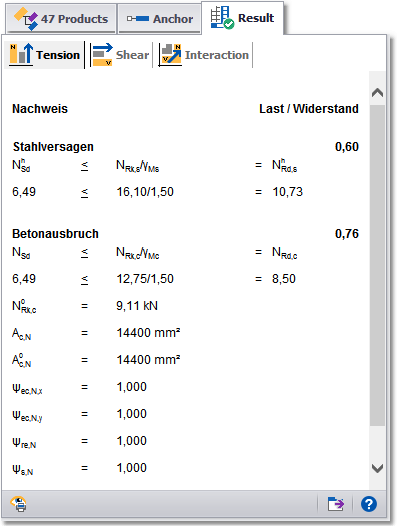Click the Betonausbruch section heading
This screenshot has width=397, height=528.
(55, 234)
